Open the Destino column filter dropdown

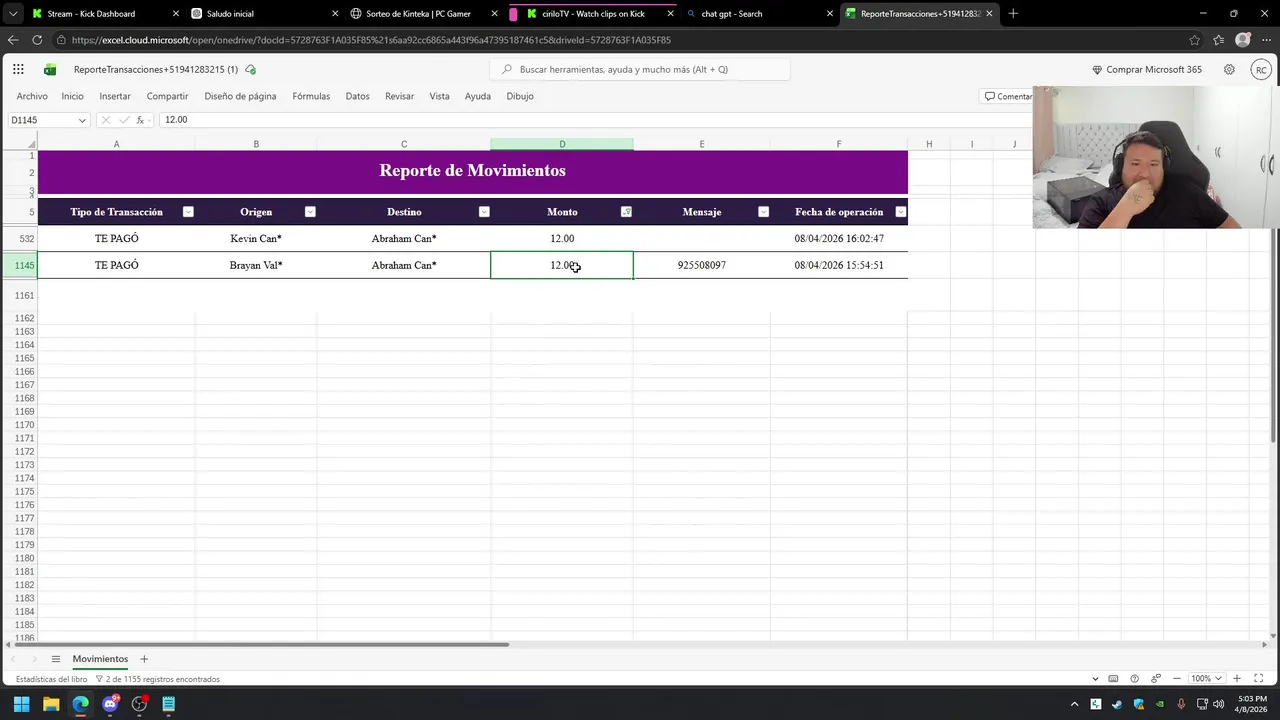(484, 212)
